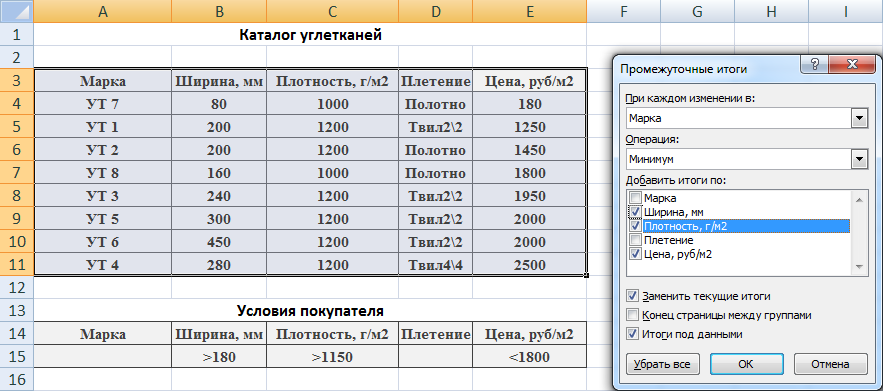Click 'Плотность, г/м2' header in row 3

coord(332,81)
